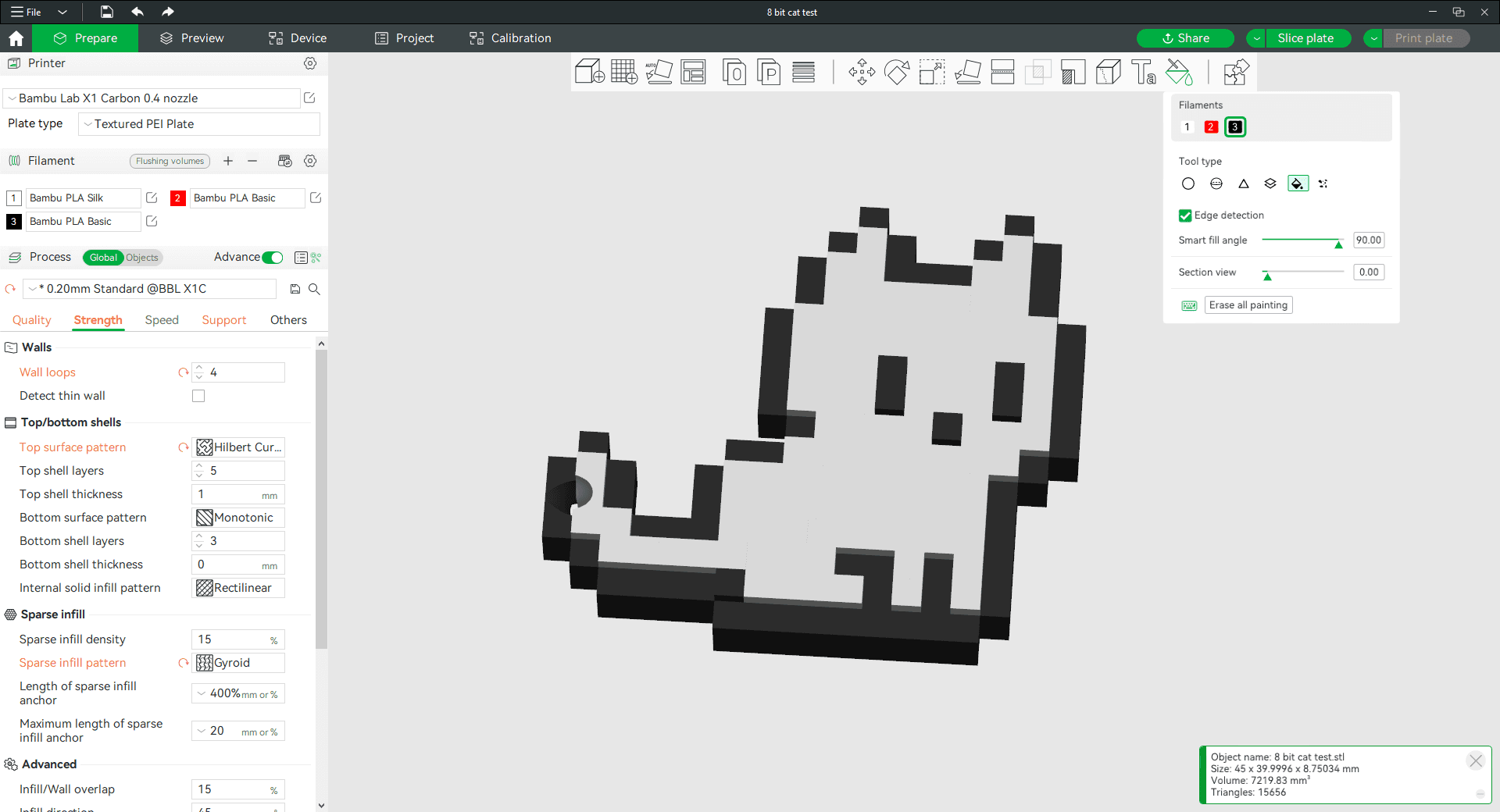Turn off the Advance toggle switch

click(273, 258)
